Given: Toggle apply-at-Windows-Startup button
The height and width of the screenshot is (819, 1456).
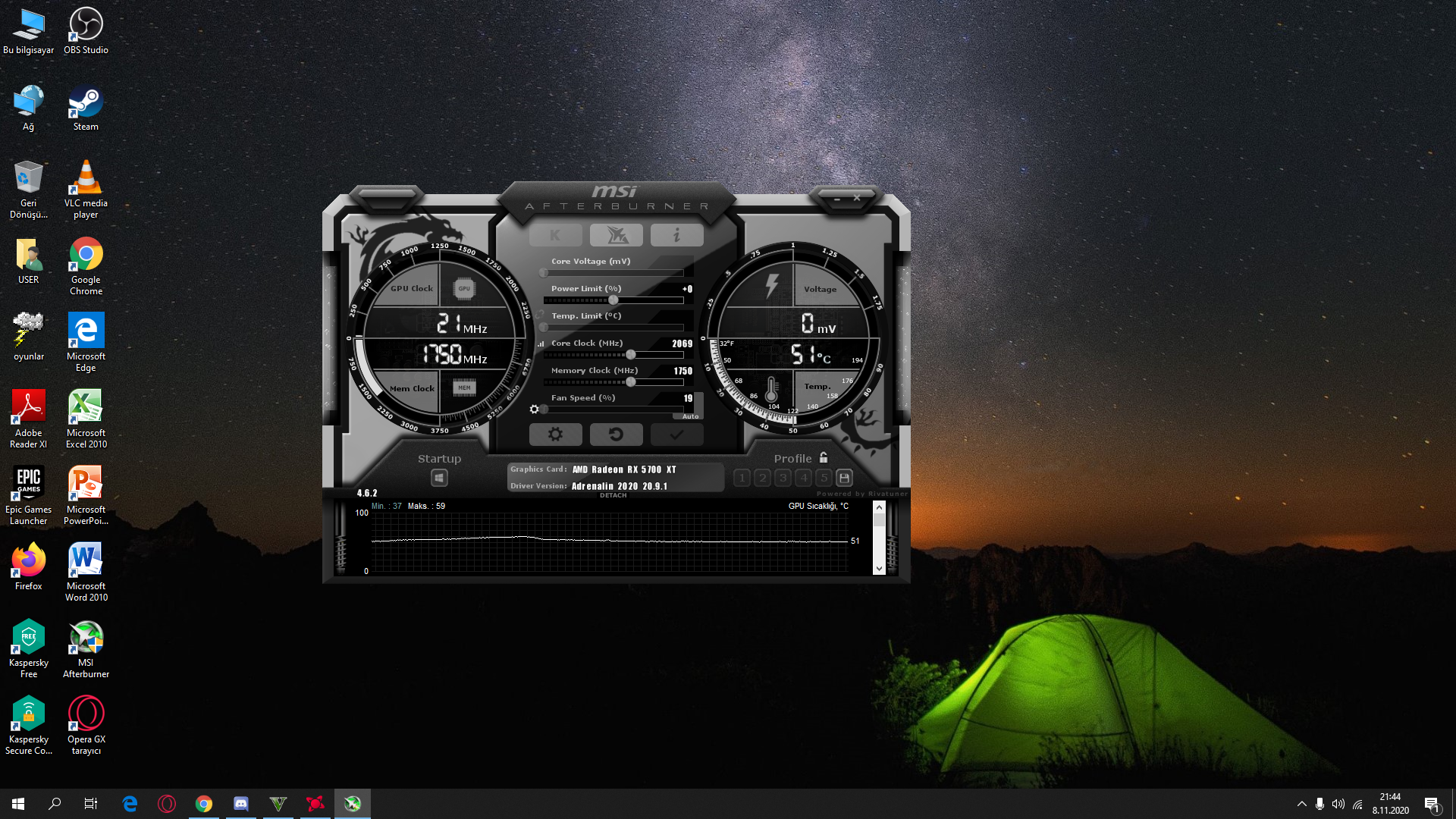Looking at the screenshot, I should click(439, 478).
